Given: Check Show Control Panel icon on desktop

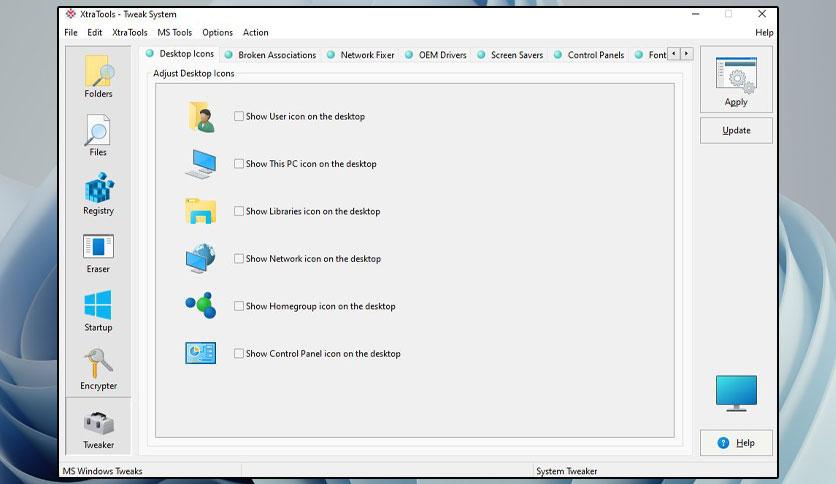Looking at the screenshot, I should pyautogui.click(x=239, y=353).
